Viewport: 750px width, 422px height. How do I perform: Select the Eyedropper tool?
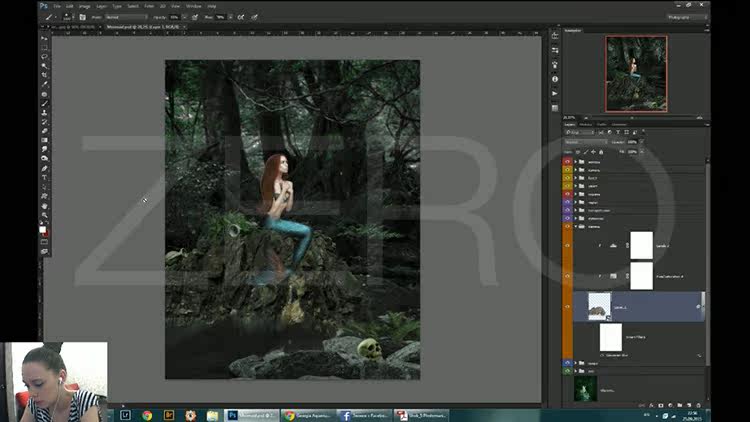coord(45,84)
